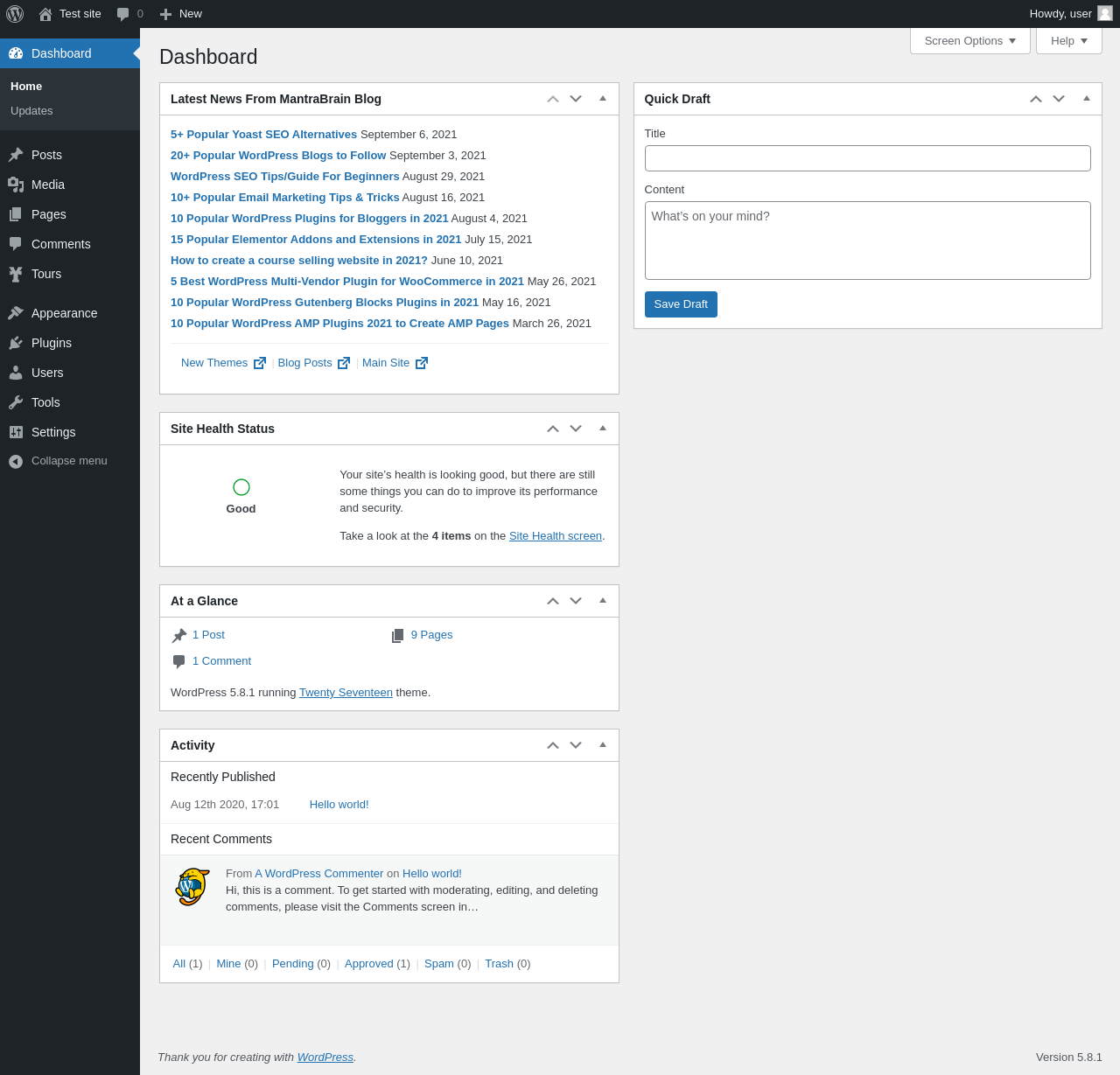Toggle the Quick Draft panel closed

[1087, 99]
